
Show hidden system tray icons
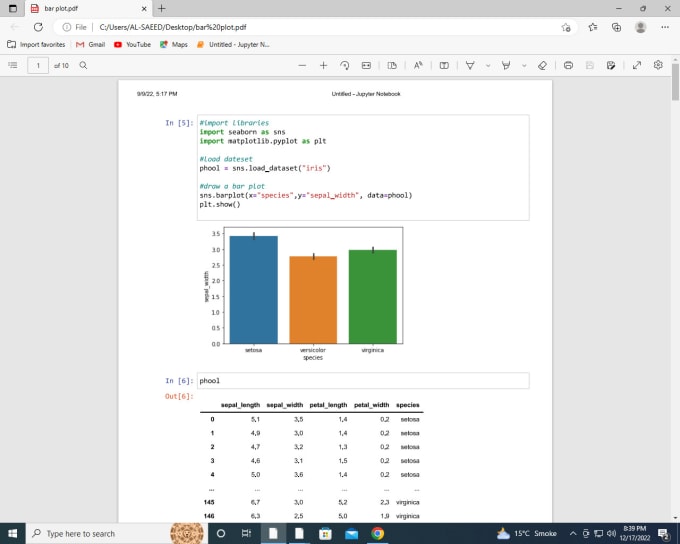[x=573, y=533]
